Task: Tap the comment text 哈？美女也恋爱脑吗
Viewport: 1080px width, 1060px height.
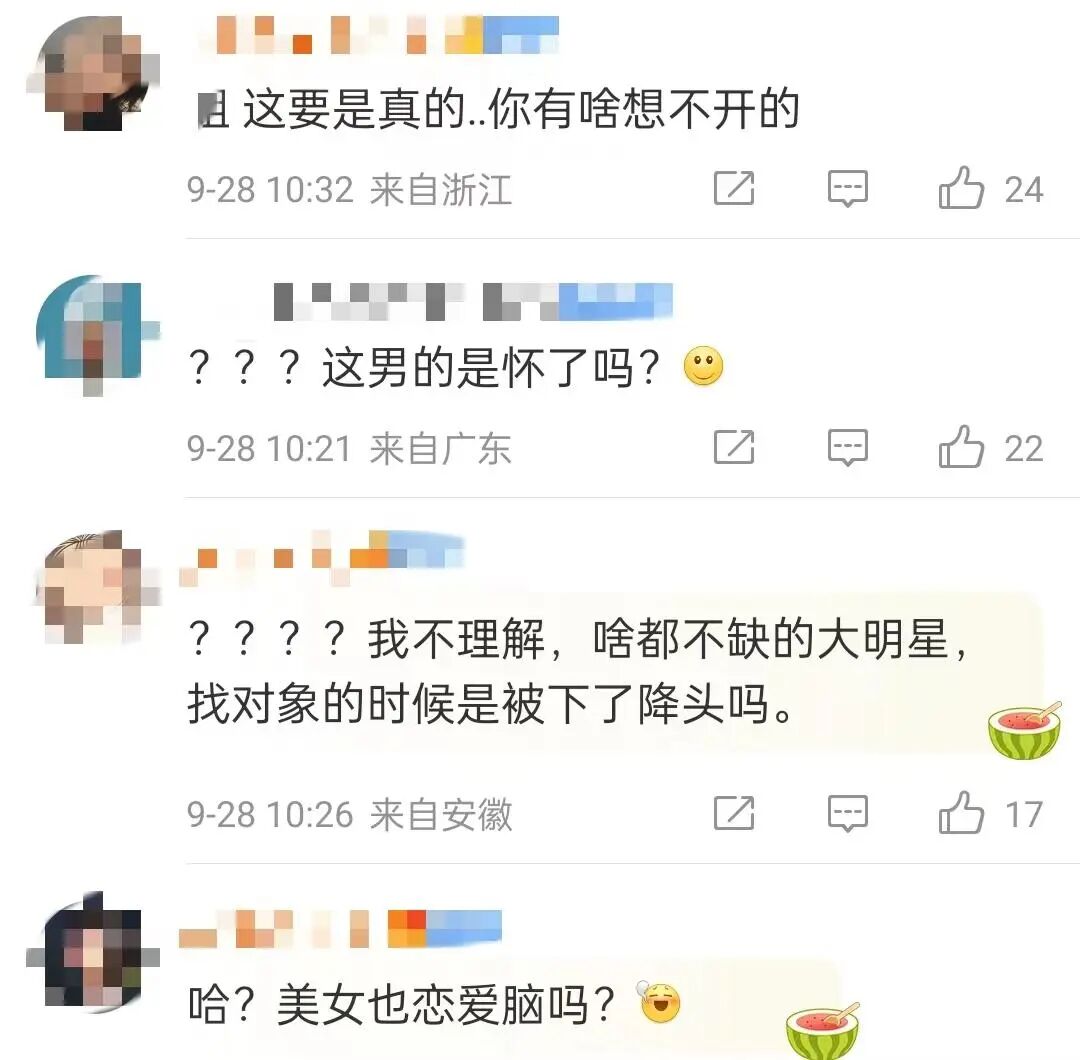Action: (x=401, y=1004)
